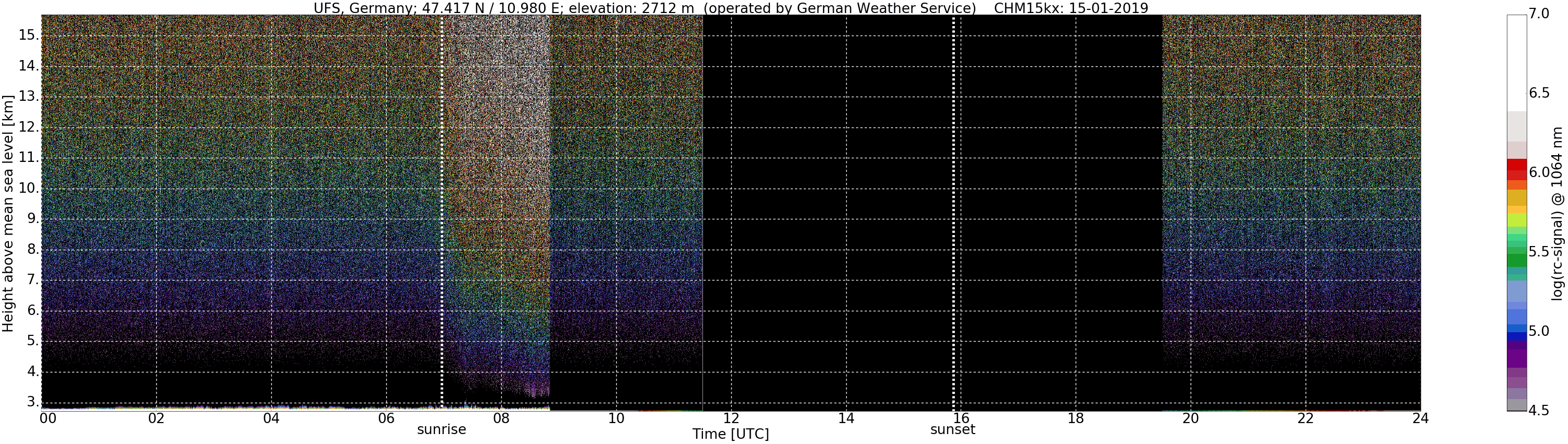Click the "14." height axis tick label
This screenshot has height=444, width=1568.
28,66
